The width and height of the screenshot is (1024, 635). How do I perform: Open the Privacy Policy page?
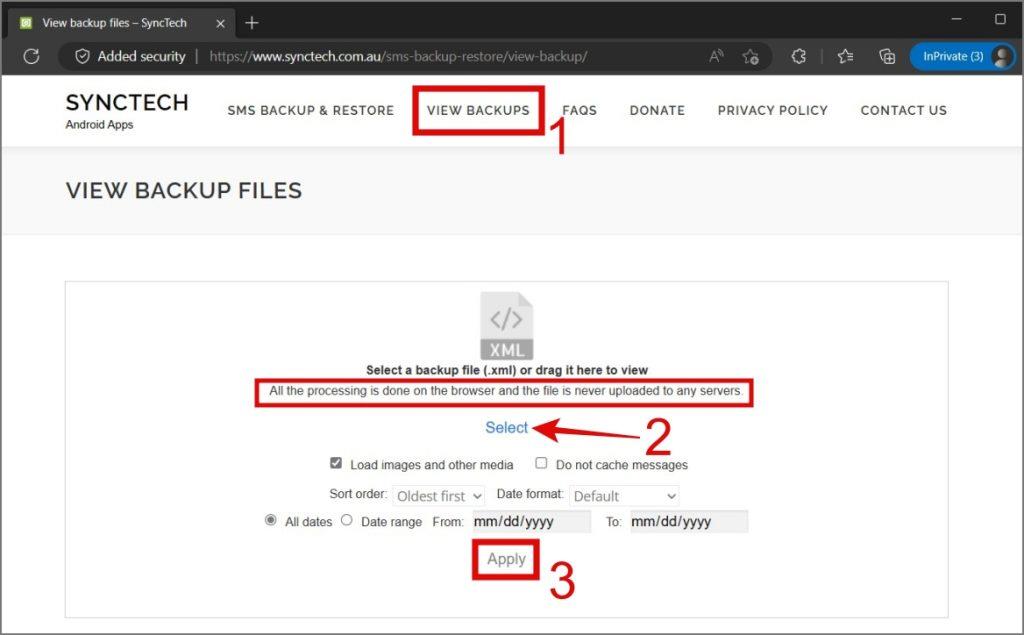coord(773,110)
